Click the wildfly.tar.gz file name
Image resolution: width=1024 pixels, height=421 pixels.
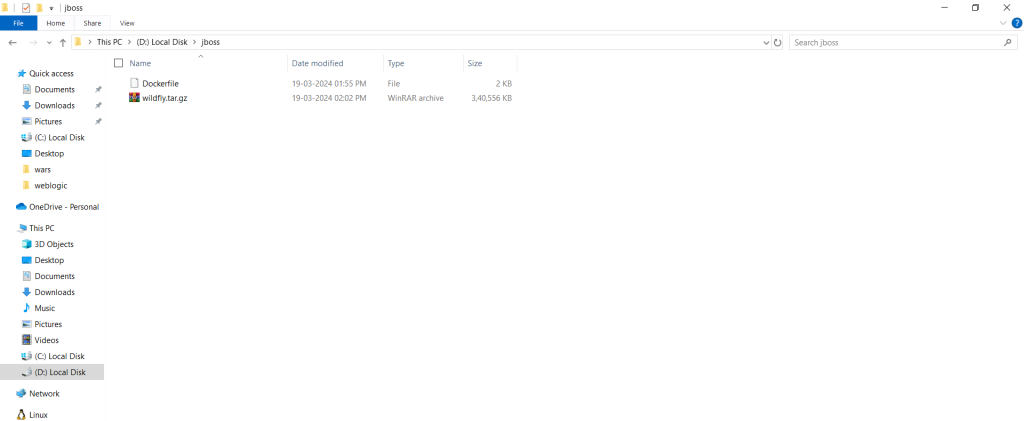point(165,98)
